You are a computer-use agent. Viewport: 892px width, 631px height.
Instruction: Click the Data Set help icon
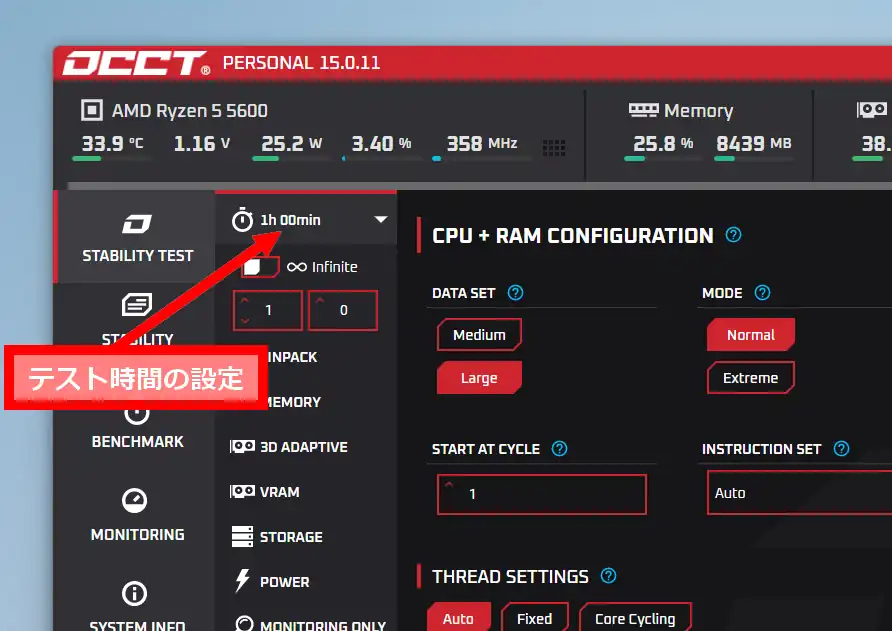point(516,293)
